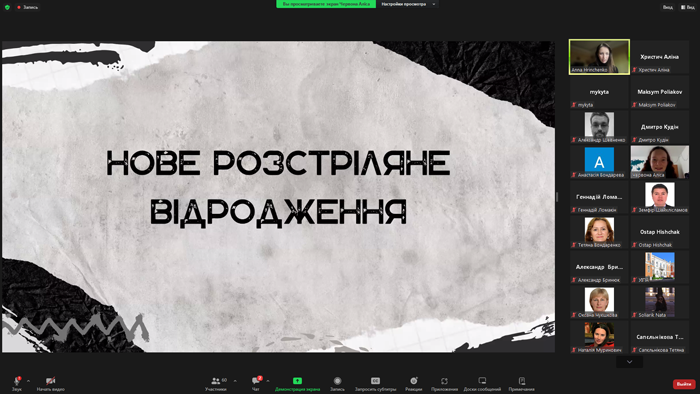Open the Приложения apps icon

pos(444,381)
